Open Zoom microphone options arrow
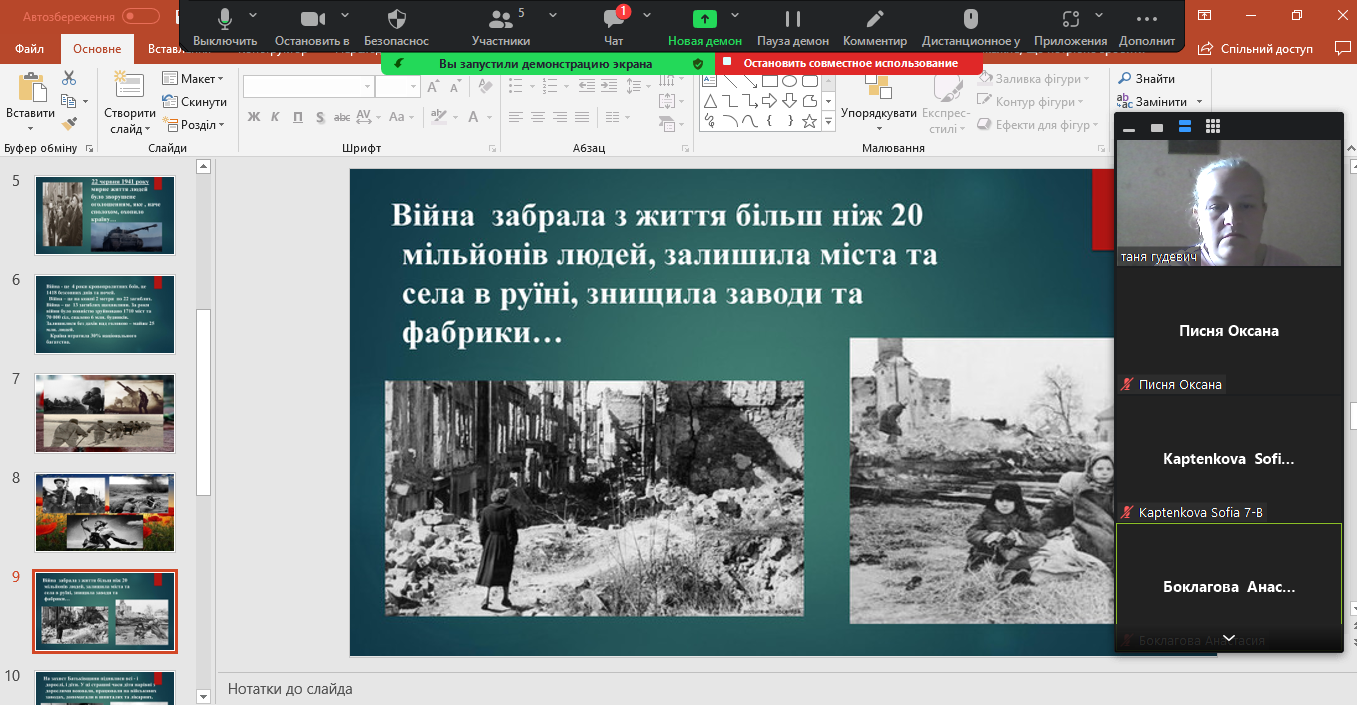 [x=252, y=16]
